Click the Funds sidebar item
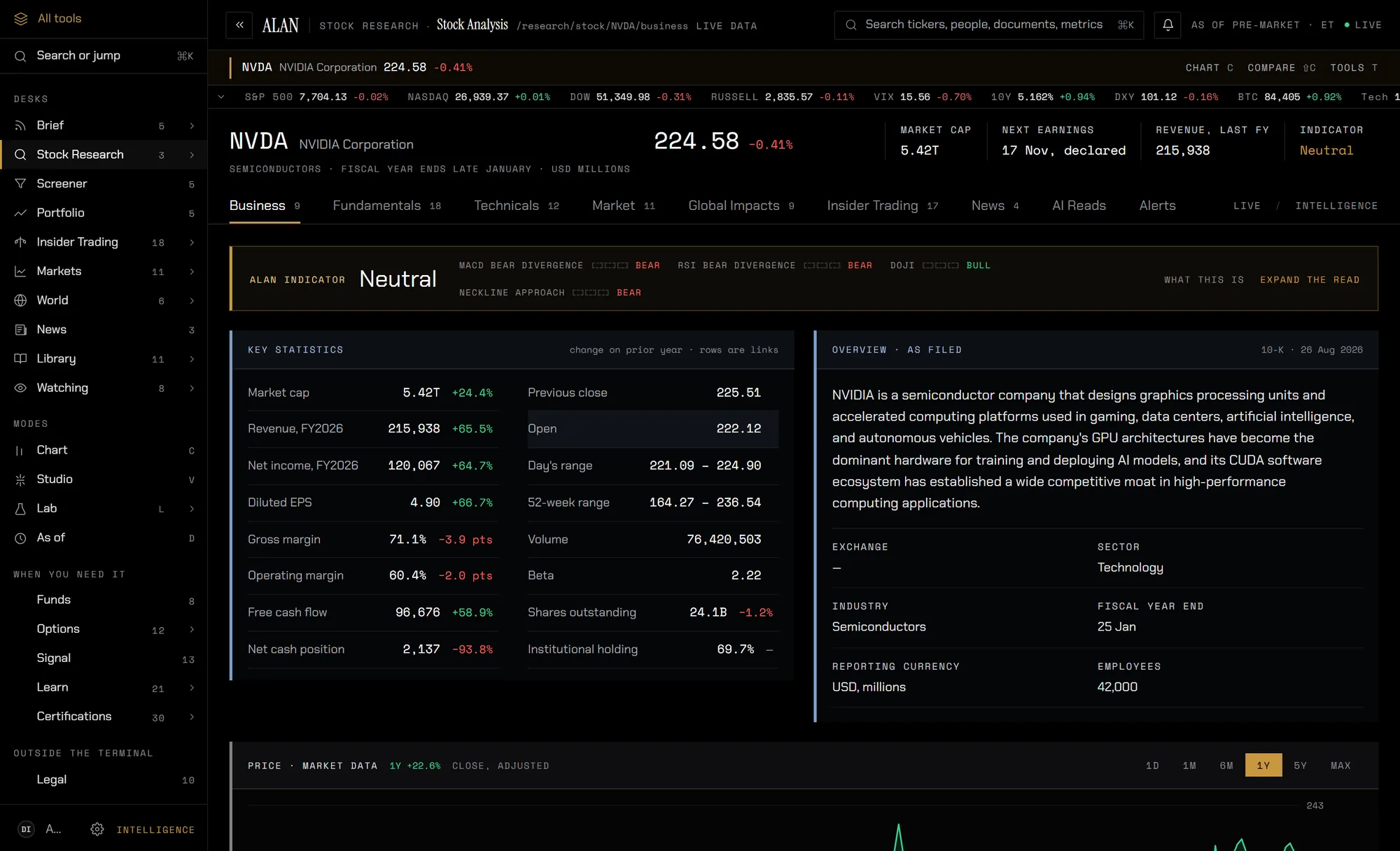The height and width of the screenshot is (851, 1400). (104, 600)
